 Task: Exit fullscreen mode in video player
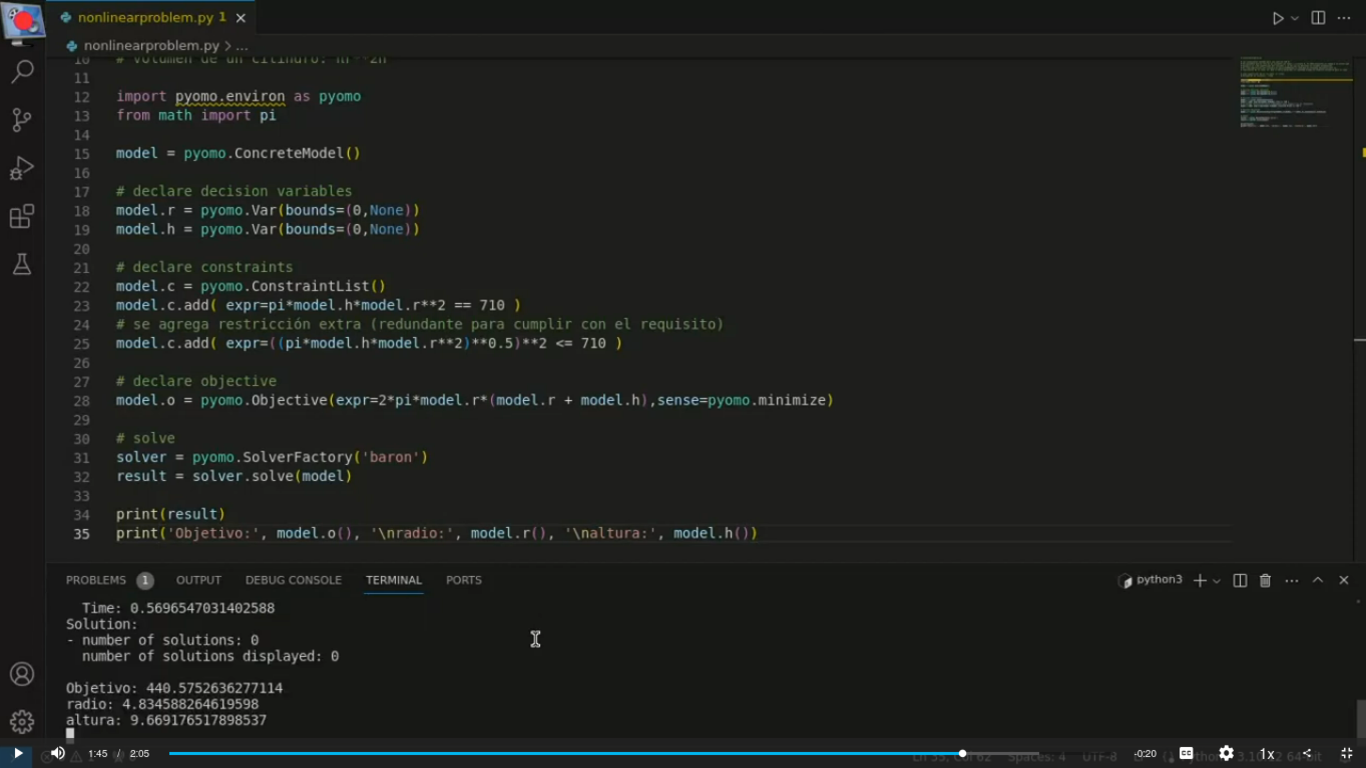(1346, 753)
